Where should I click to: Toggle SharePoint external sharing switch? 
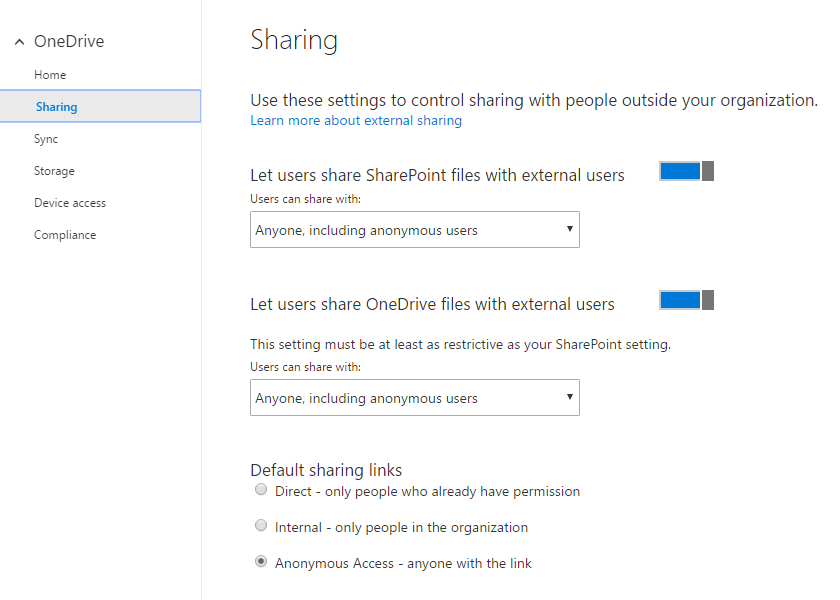coord(686,171)
